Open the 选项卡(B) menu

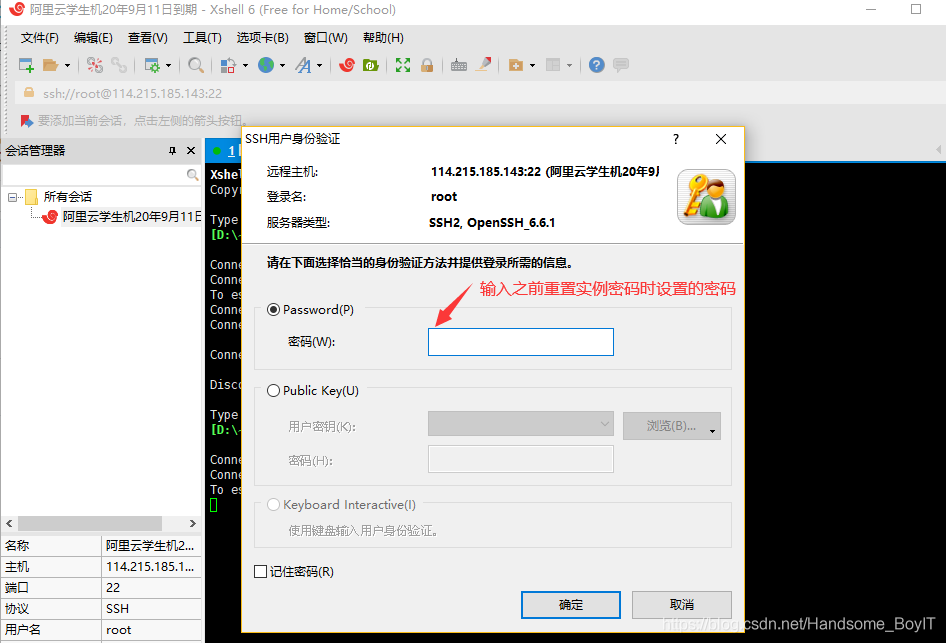(262, 38)
